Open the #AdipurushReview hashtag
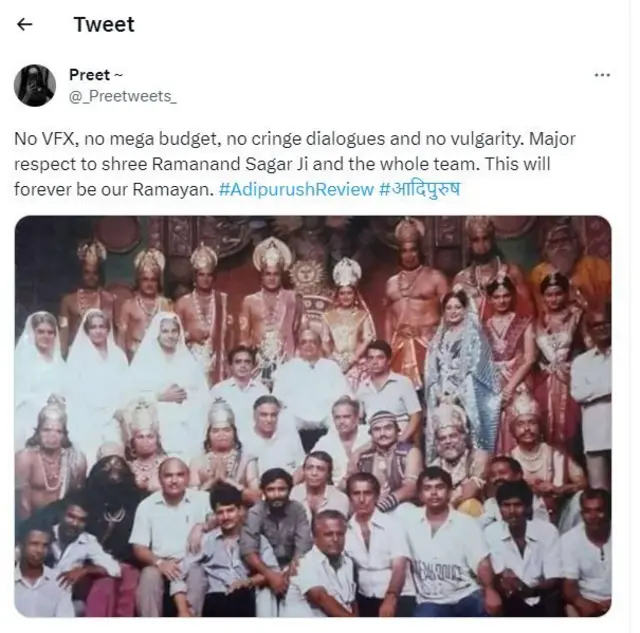The height and width of the screenshot is (633, 640). click(296, 189)
